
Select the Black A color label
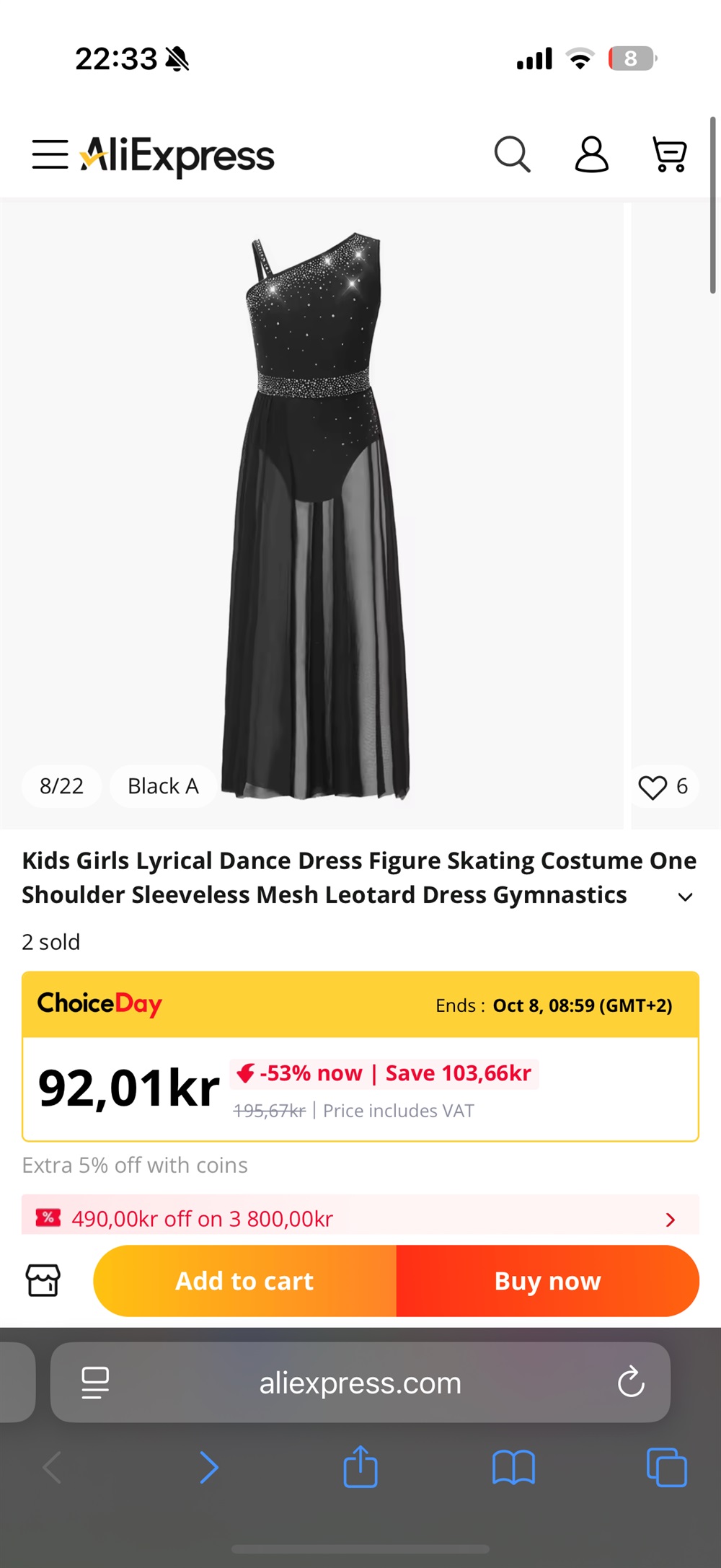[x=163, y=786]
